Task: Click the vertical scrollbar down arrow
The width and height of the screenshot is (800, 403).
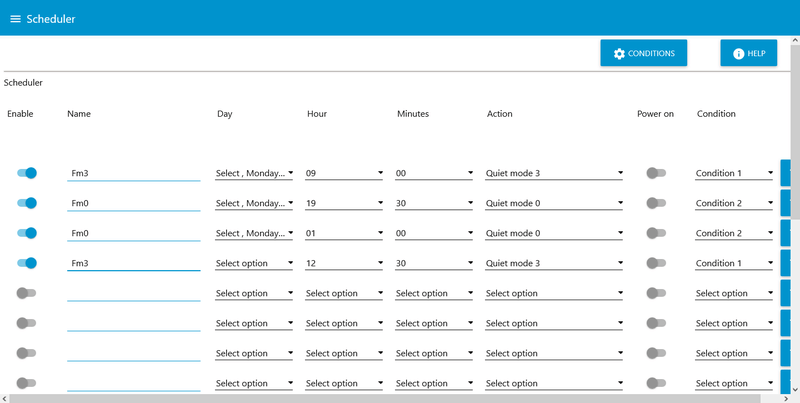Action: pos(795,390)
